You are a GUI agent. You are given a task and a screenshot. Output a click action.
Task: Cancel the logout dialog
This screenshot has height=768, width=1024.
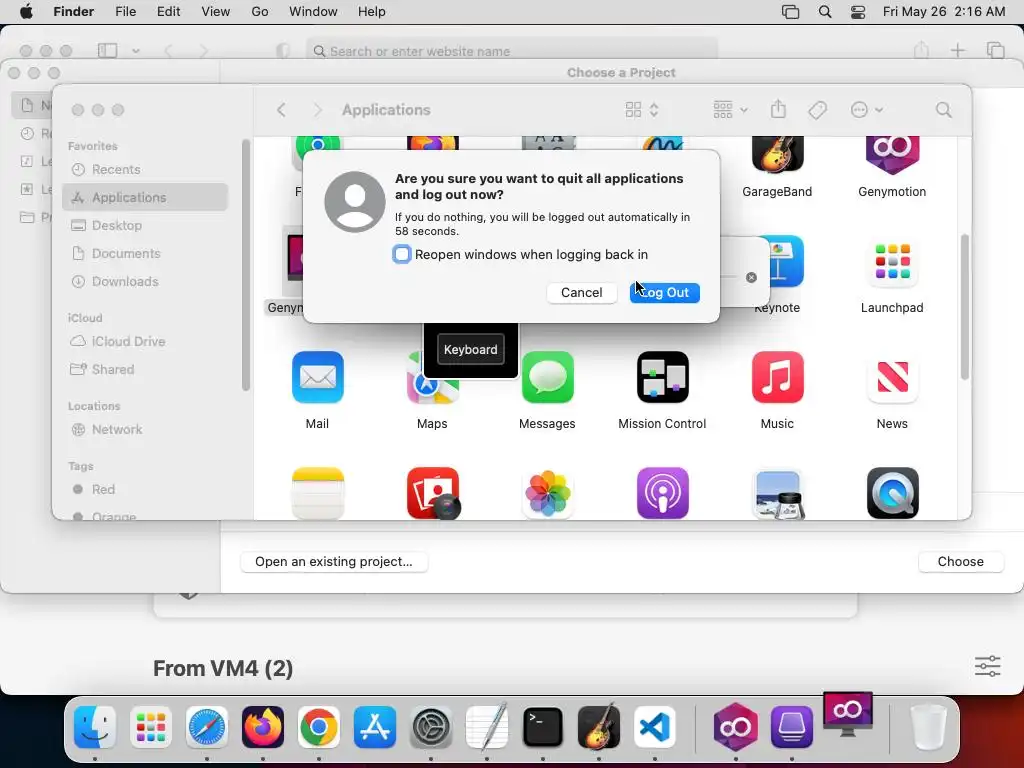click(581, 293)
